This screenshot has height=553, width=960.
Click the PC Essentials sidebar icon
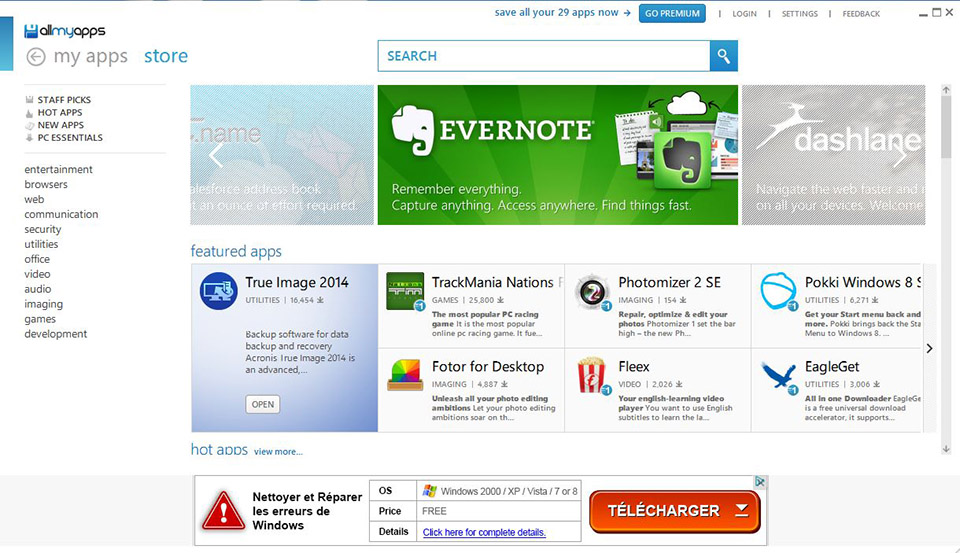pyautogui.click(x=29, y=138)
